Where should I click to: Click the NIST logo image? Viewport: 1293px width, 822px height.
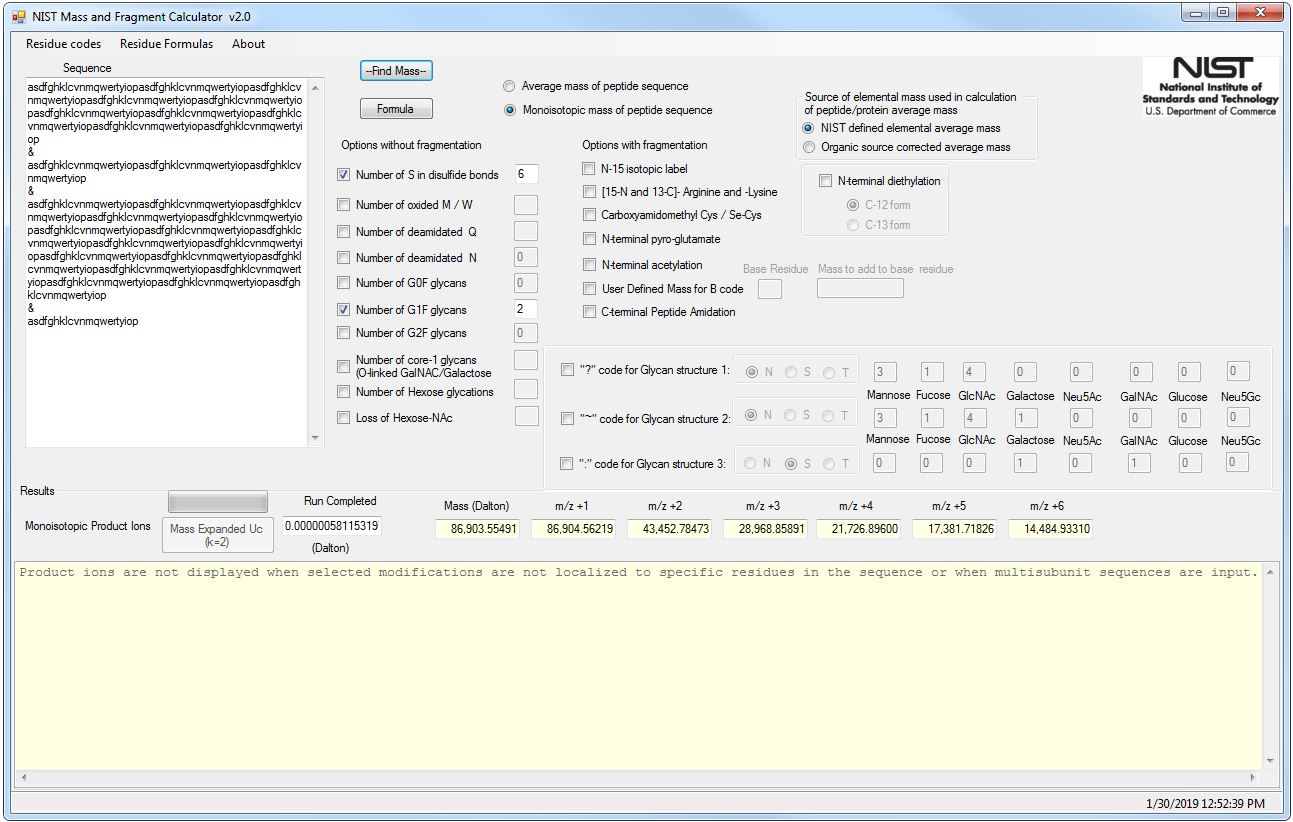click(1211, 87)
